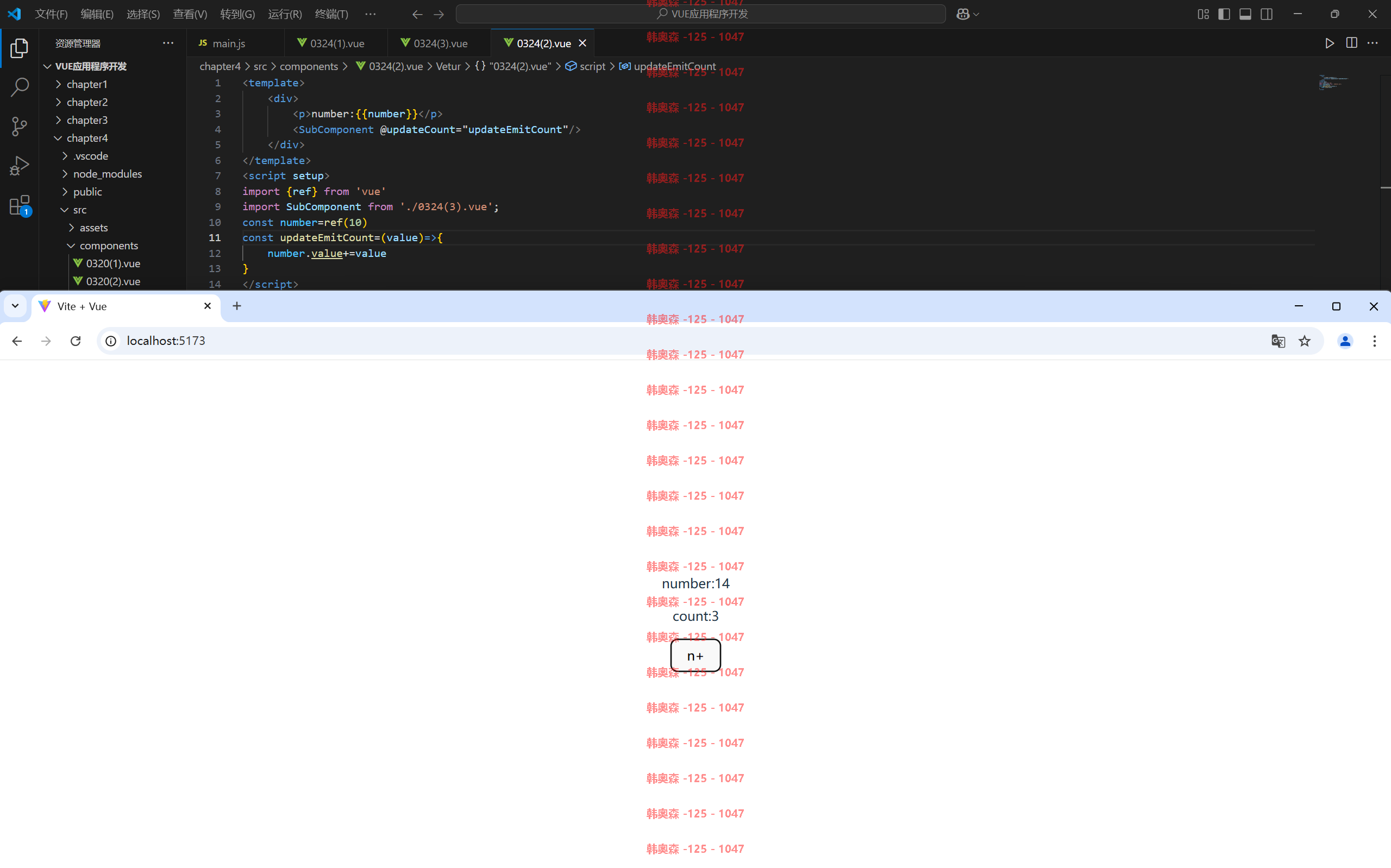Open the Extensions view with badge
The image size is (1391, 868).
[20, 205]
